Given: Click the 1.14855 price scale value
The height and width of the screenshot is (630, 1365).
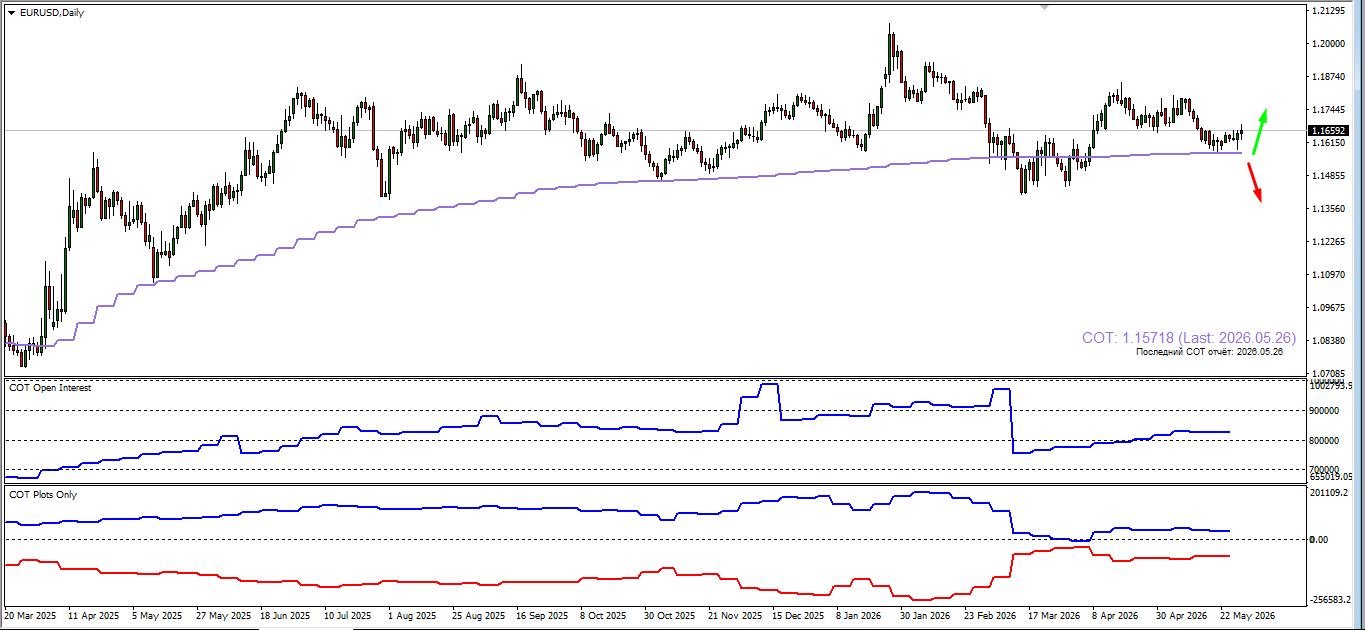Looking at the screenshot, I should tap(1327, 176).
